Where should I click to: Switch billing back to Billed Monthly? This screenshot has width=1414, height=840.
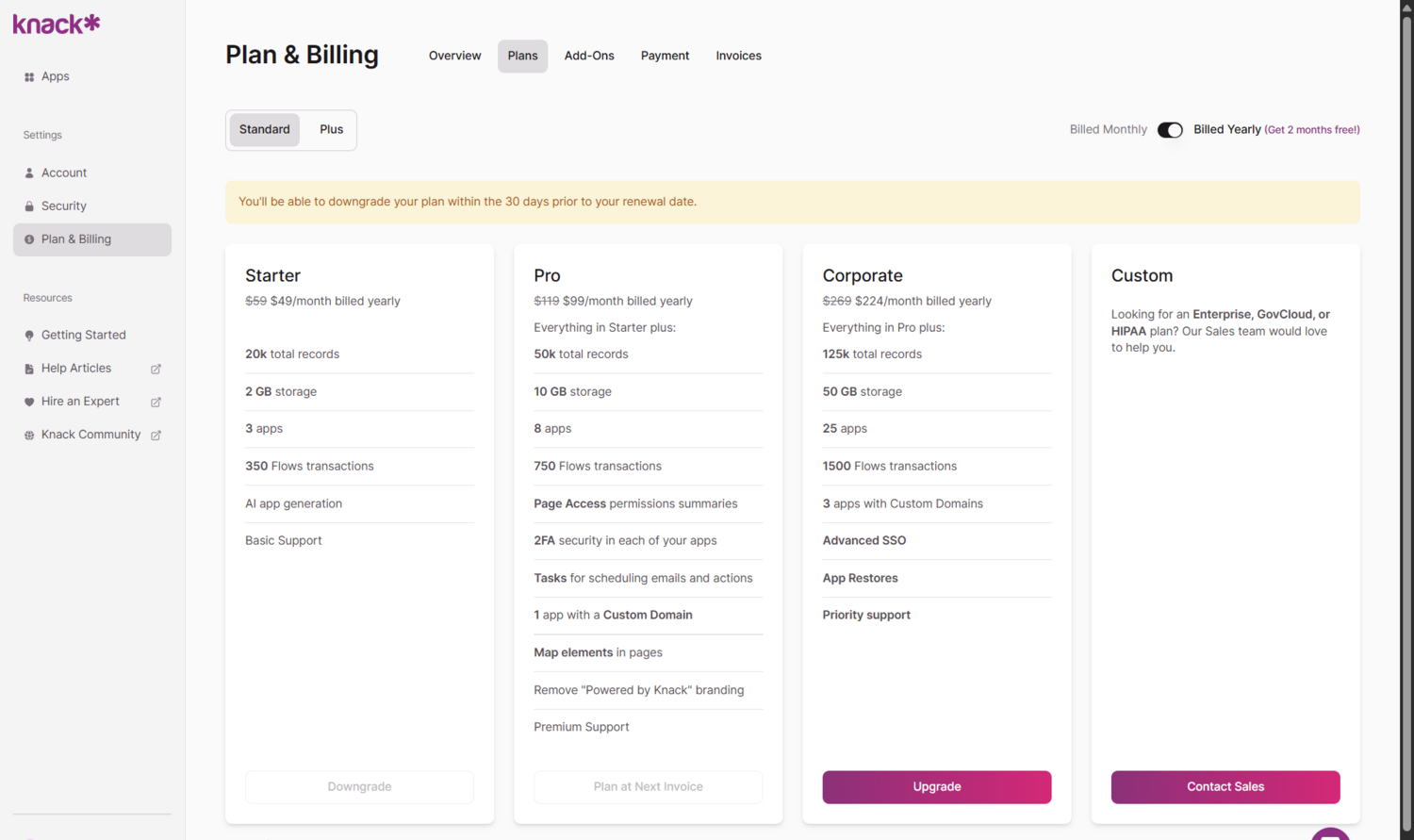[1108, 129]
